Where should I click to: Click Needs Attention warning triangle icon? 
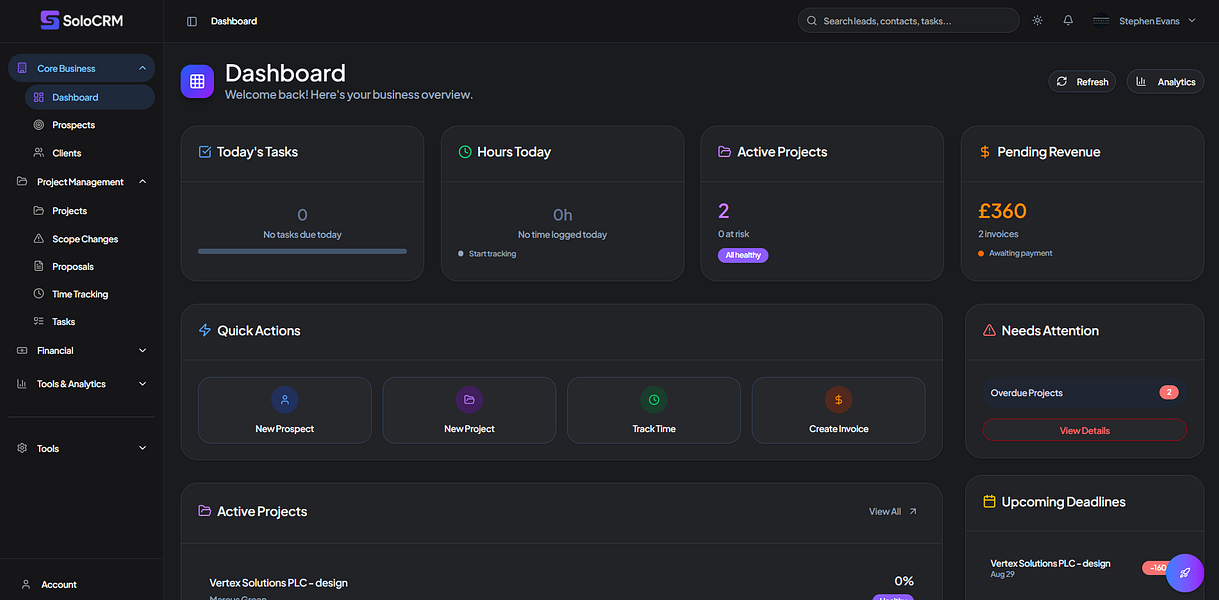(x=989, y=330)
